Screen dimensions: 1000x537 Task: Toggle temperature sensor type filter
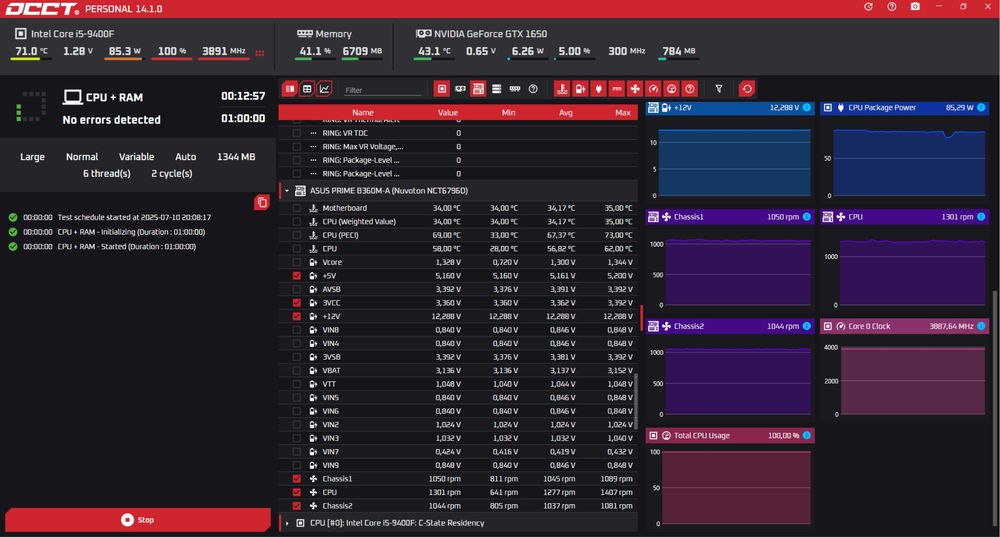[562, 89]
